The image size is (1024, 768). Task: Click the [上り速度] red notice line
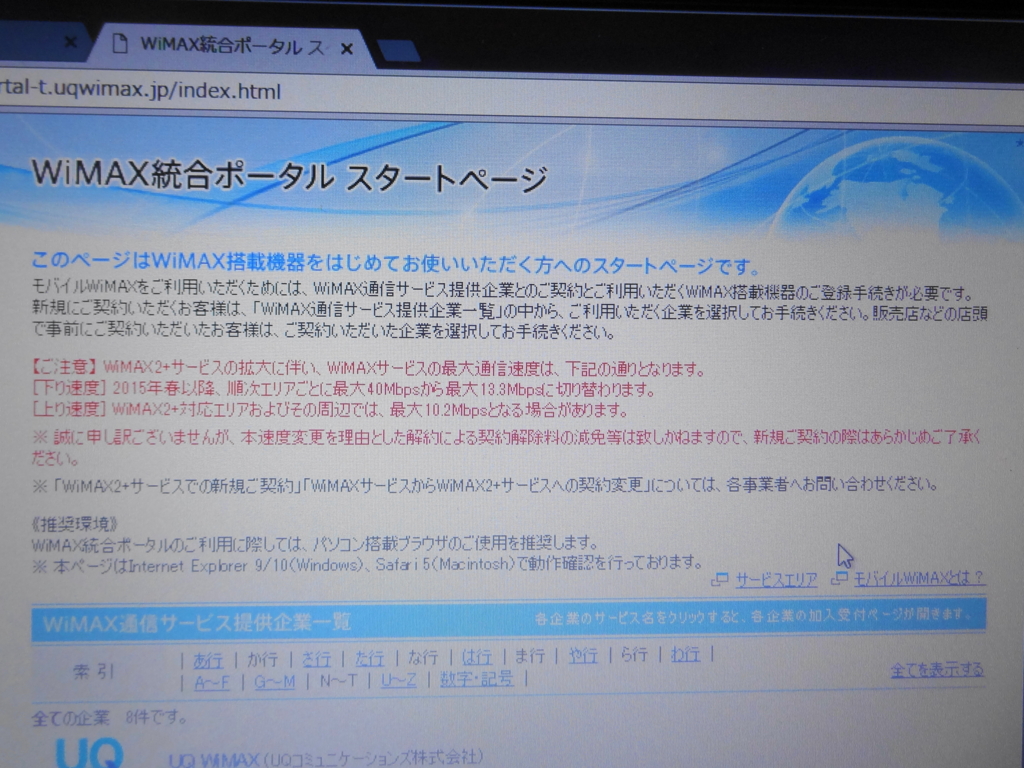coord(330,410)
